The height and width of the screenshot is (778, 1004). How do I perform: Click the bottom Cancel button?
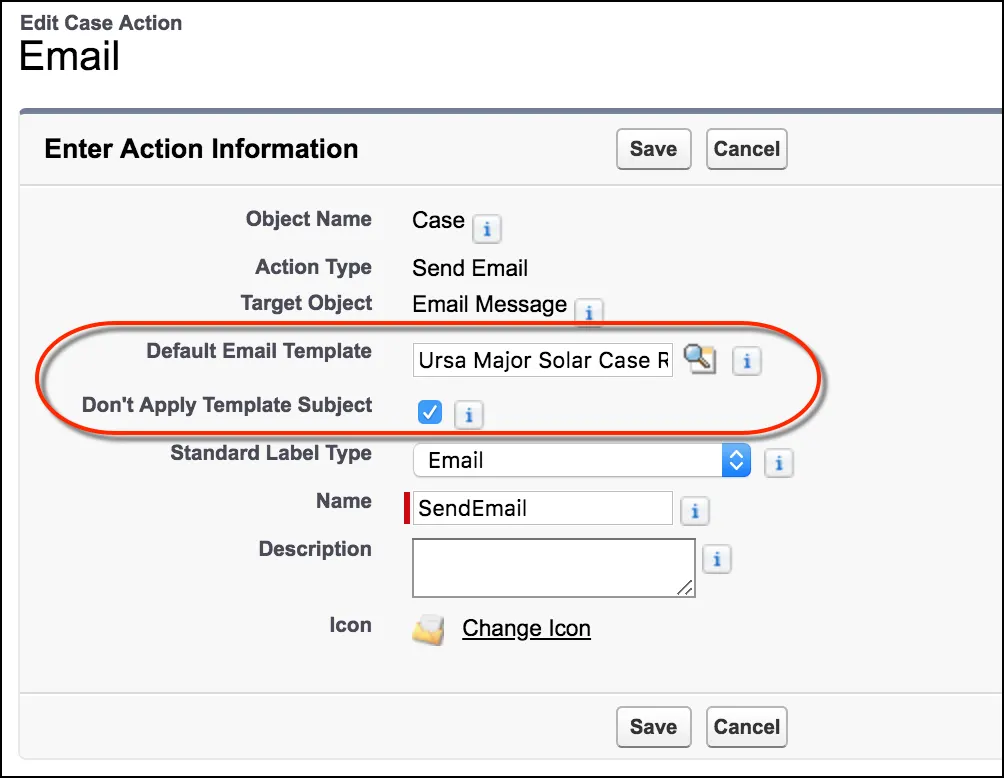pyautogui.click(x=747, y=727)
